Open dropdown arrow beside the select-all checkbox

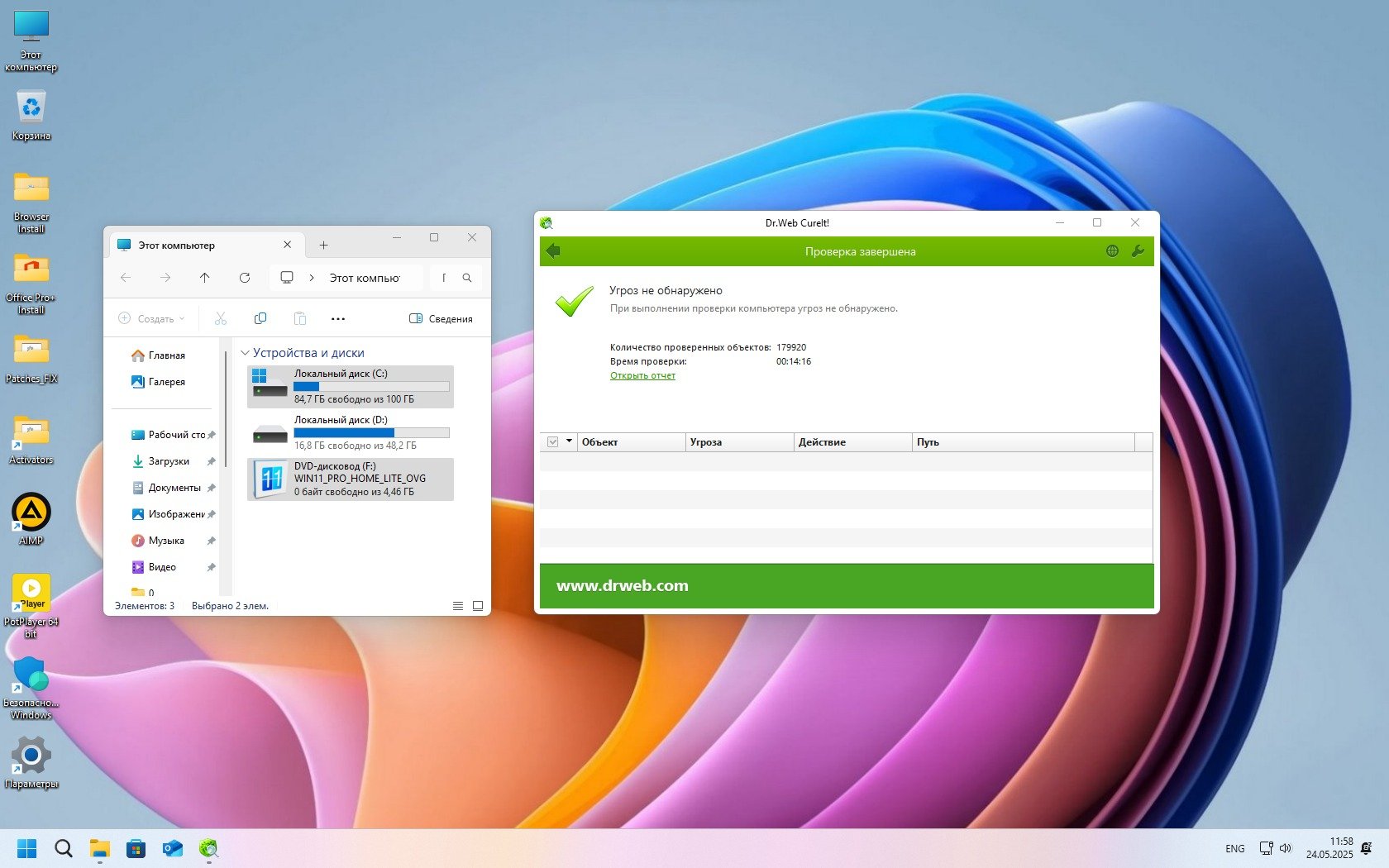[x=569, y=441]
